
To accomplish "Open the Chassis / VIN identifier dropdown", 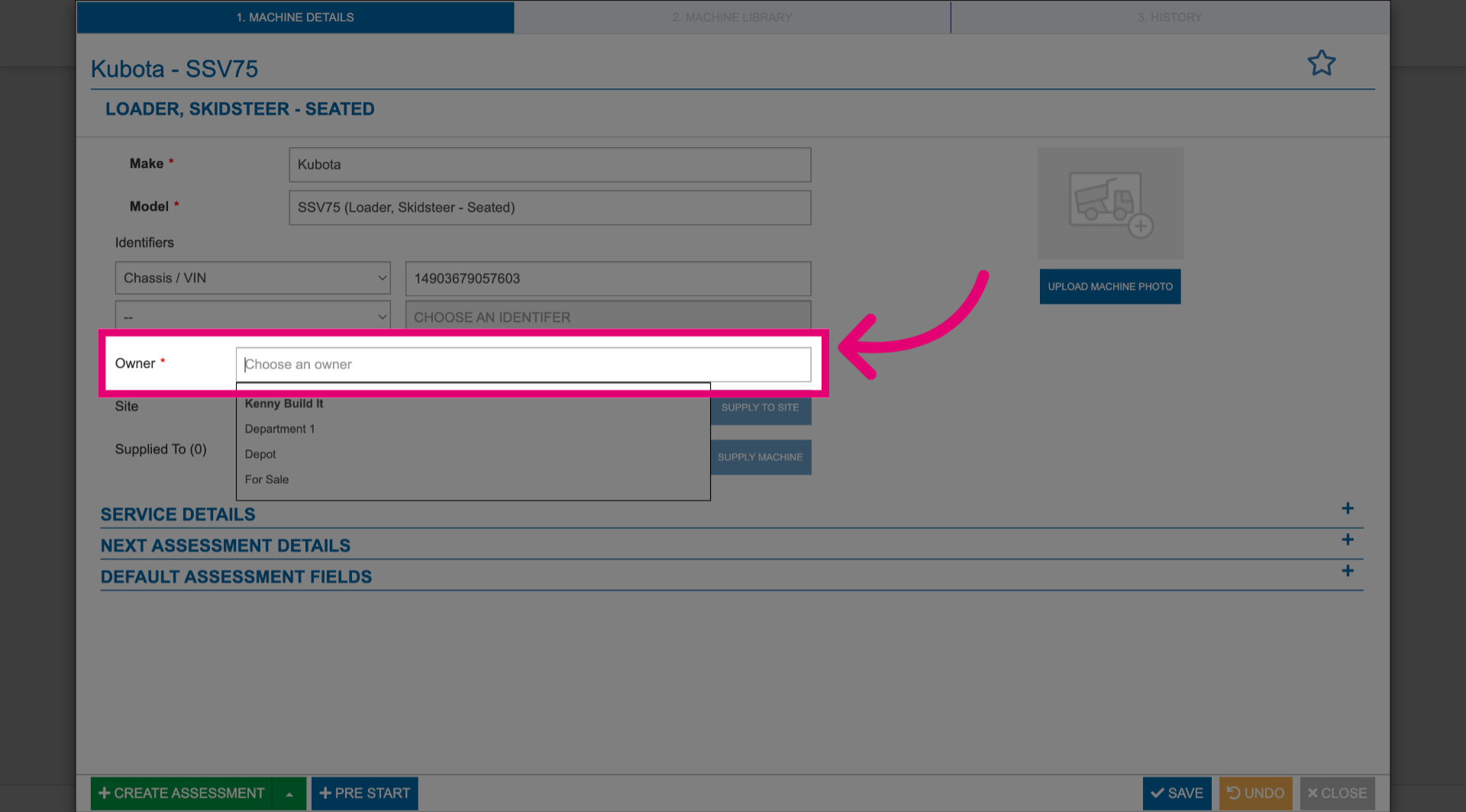I will (x=253, y=278).
